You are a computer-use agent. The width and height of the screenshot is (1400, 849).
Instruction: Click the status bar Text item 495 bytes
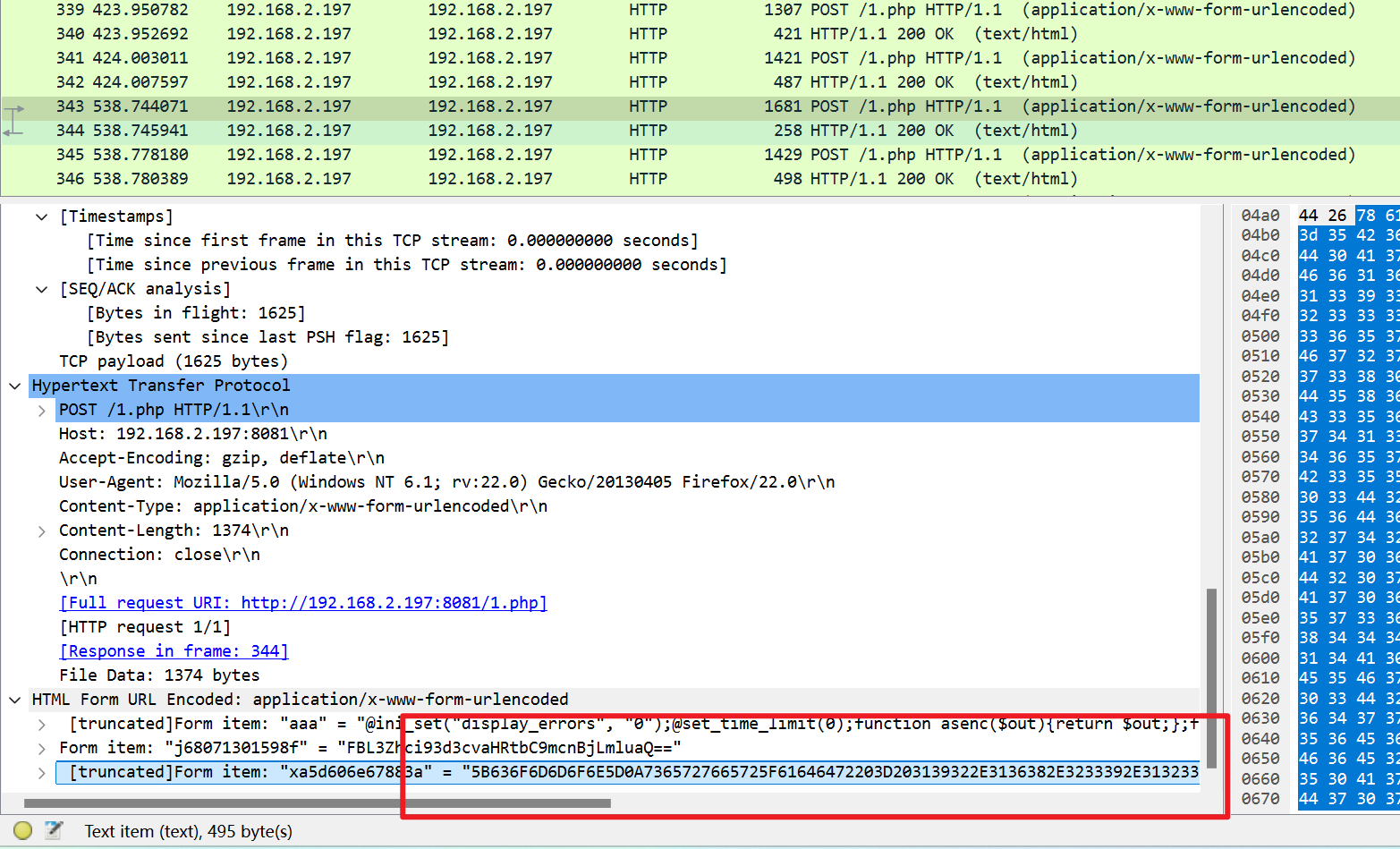coord(188,831)
